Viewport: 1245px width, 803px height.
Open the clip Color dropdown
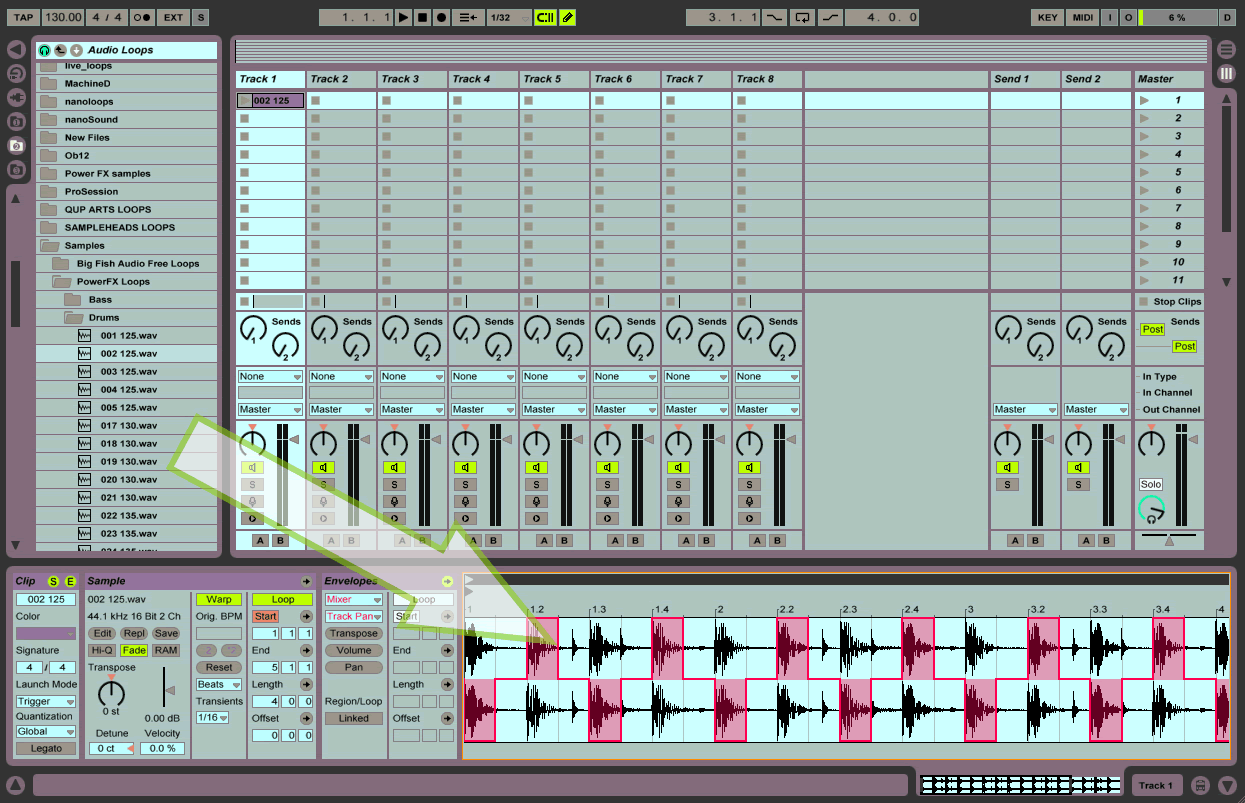[x=46, y=633]
